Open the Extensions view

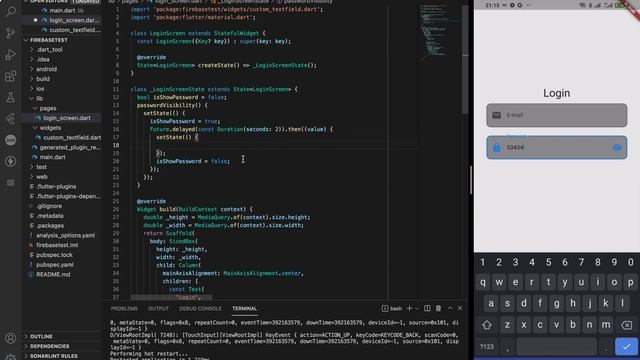[x=11, y=76]
